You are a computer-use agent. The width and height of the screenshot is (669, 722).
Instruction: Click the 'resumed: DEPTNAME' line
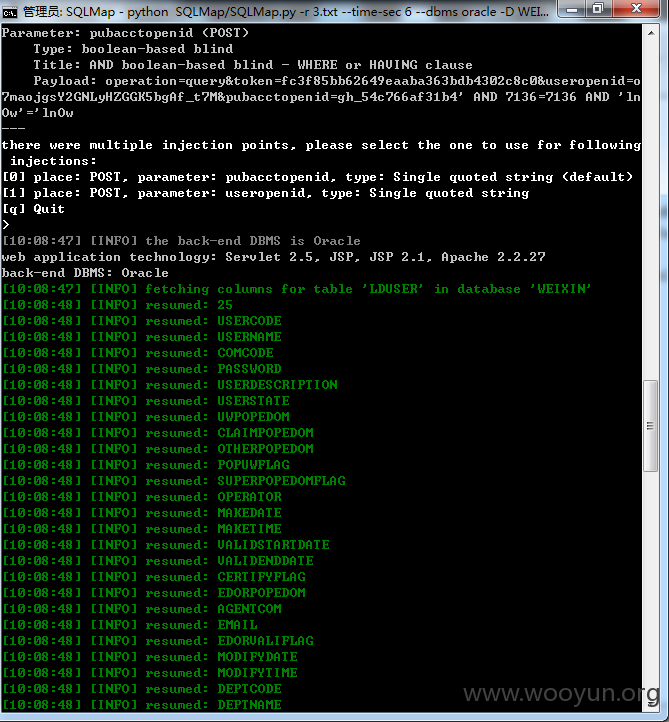pyautogui.click(x=142, y=705)
